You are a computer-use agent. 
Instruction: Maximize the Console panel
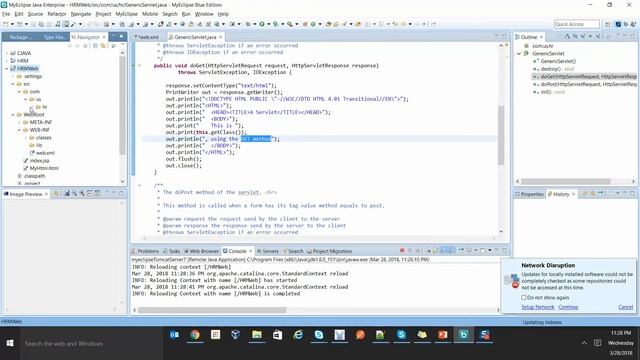[x=504, y=250]
